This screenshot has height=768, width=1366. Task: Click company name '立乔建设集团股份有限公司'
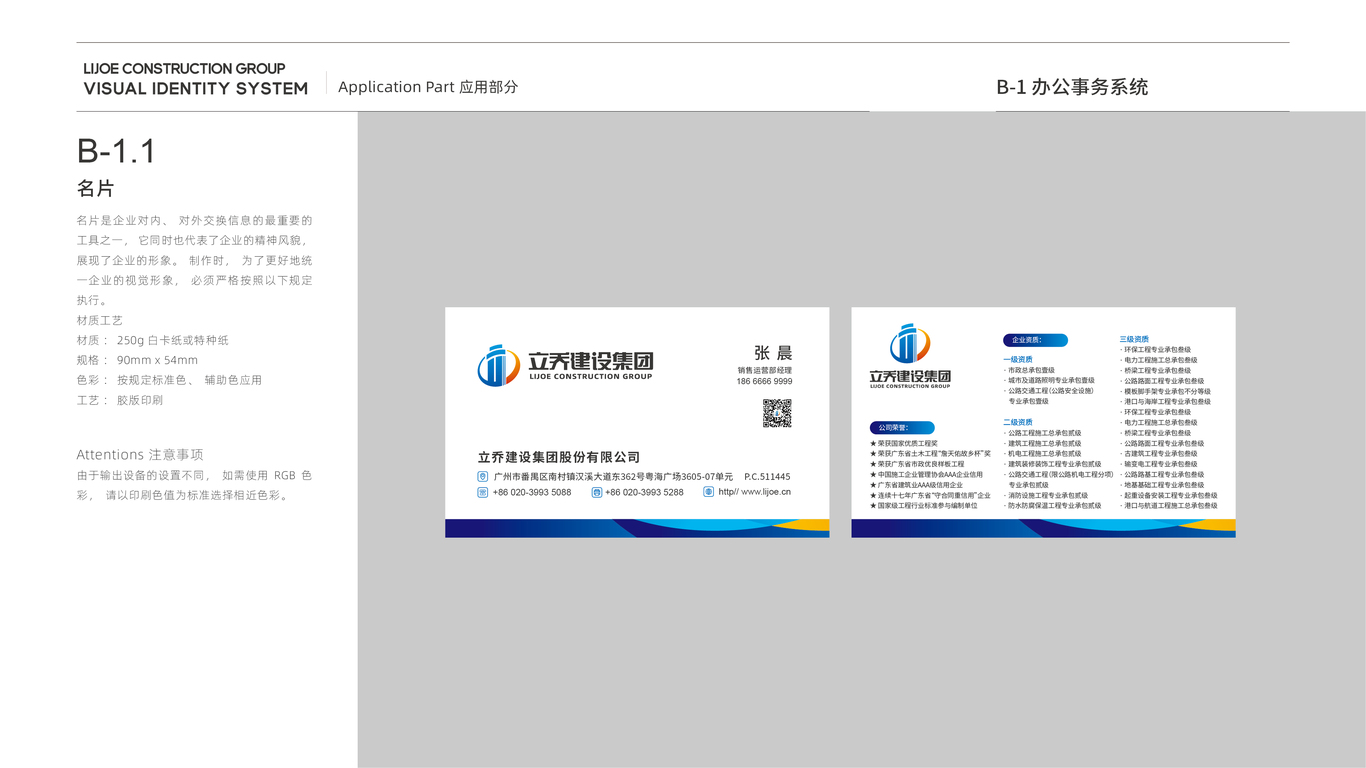(559, 457)
